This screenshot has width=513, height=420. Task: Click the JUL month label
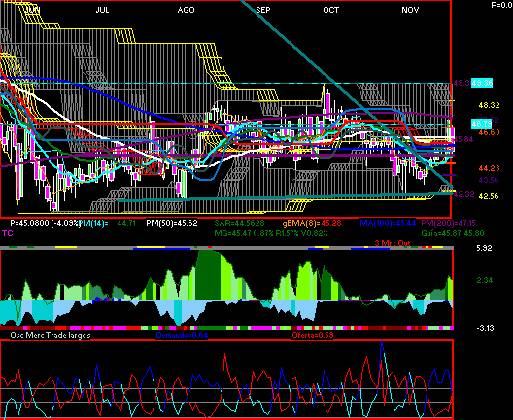coord(102,10)
